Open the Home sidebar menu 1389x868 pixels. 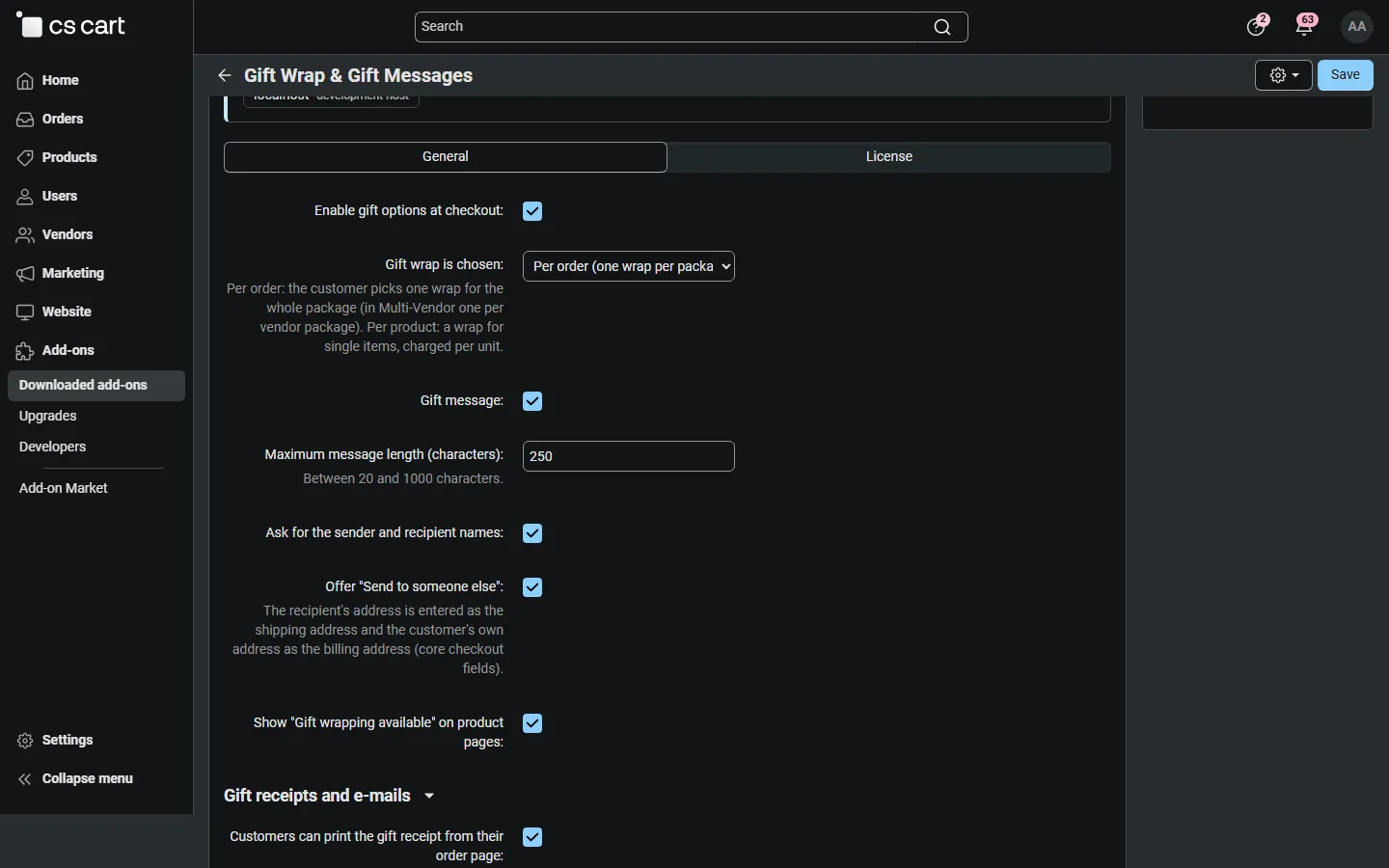[48, 81]
